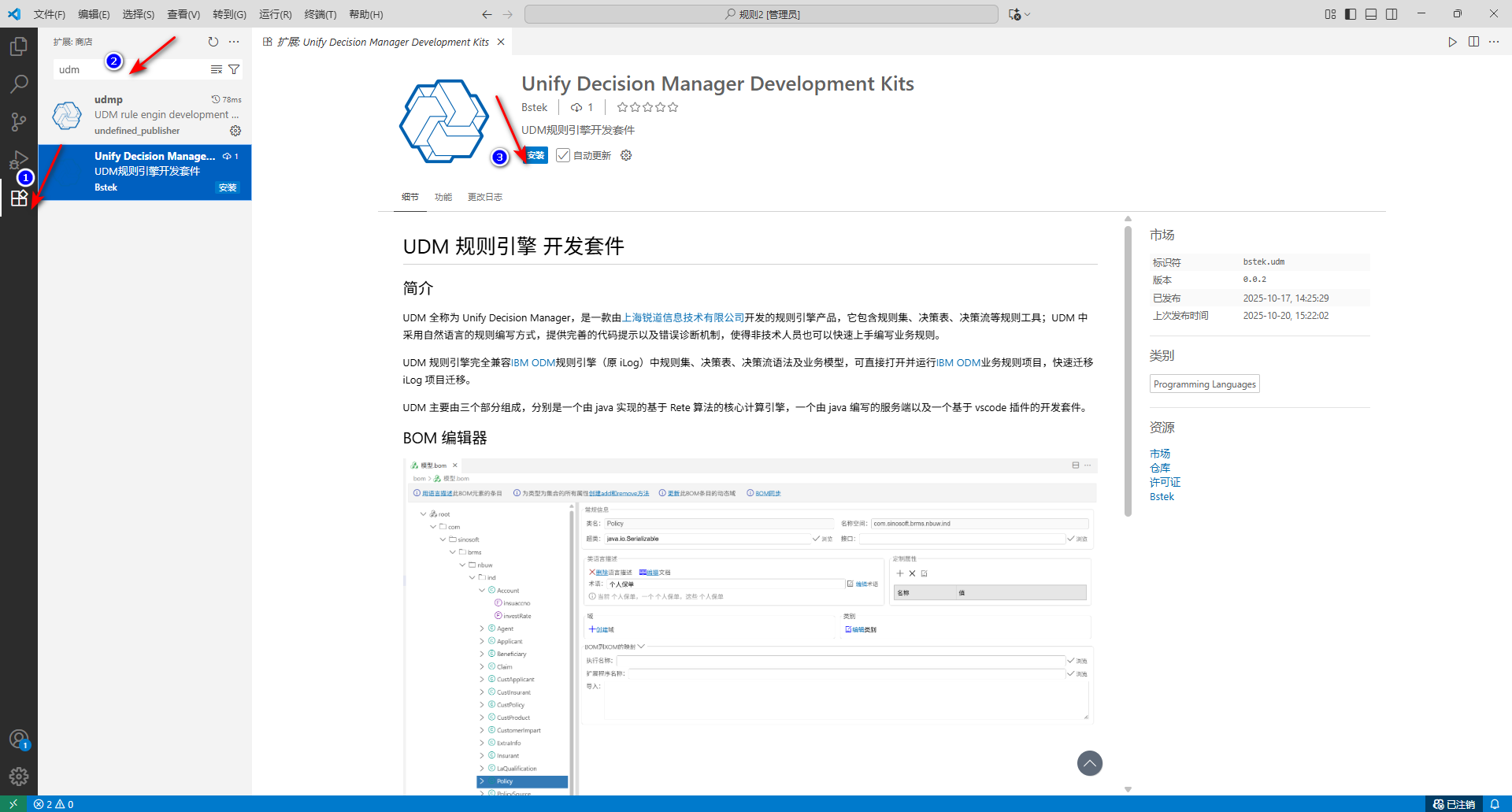The image size is (1512, 812).
Task: Open the Run and Debug view
Action: click(x=19, y=160)
